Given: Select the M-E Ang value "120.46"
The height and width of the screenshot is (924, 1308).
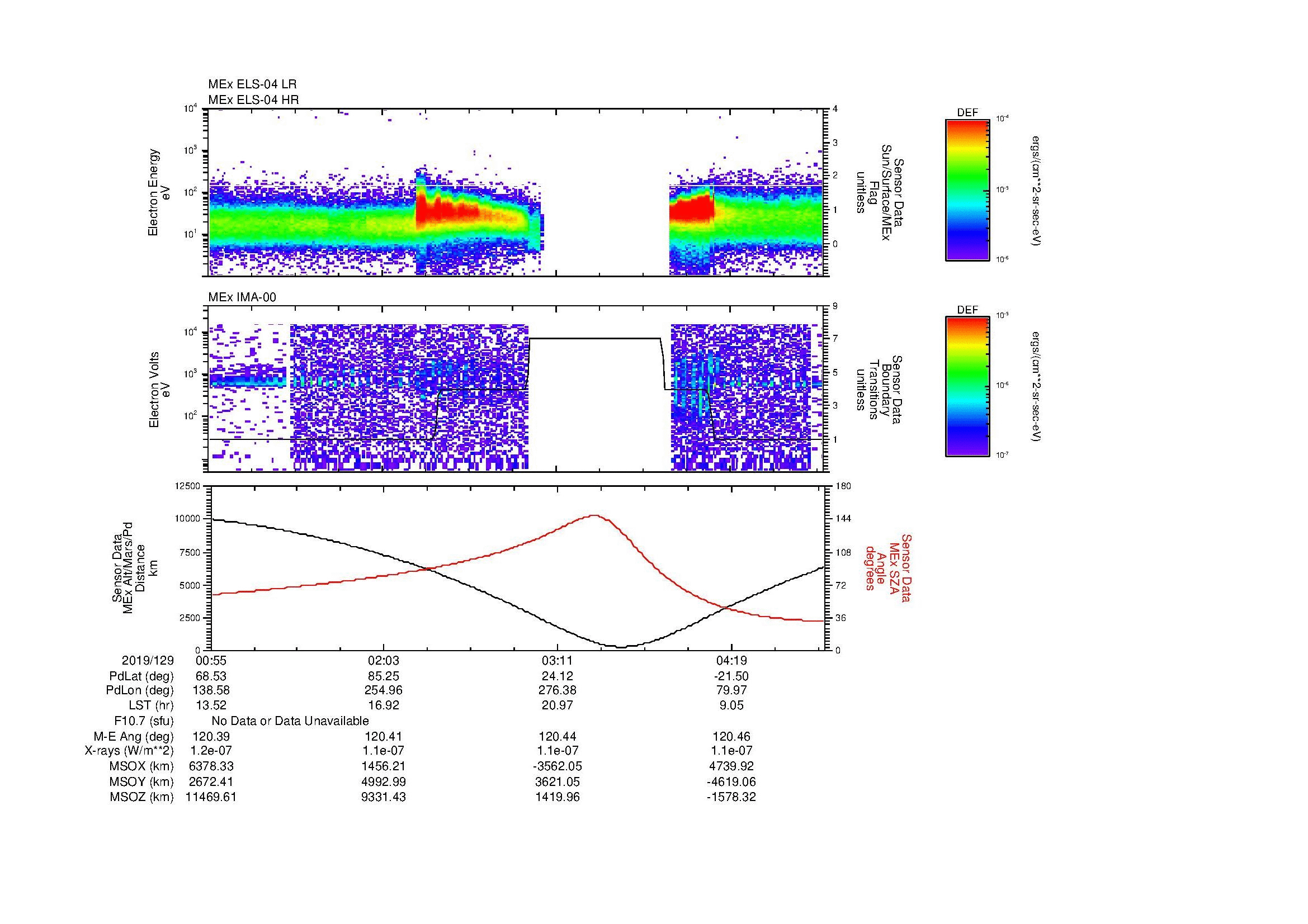Looking at the screenshot, I should [x=731, y=737].
